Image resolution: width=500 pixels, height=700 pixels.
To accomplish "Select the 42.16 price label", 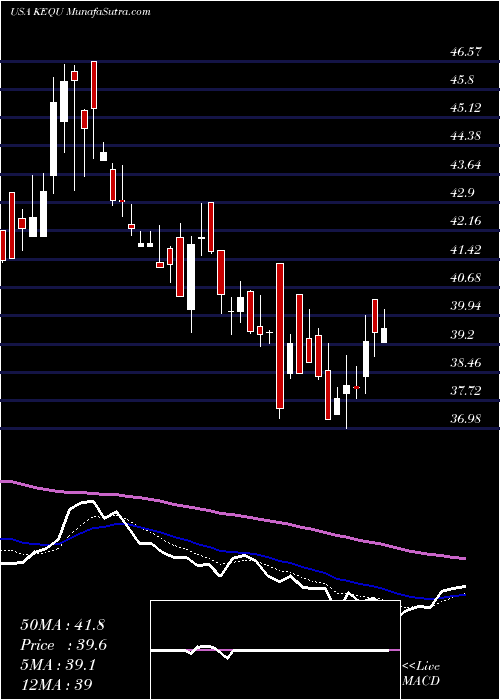I will pyautogui.click(x=465, y=221).
